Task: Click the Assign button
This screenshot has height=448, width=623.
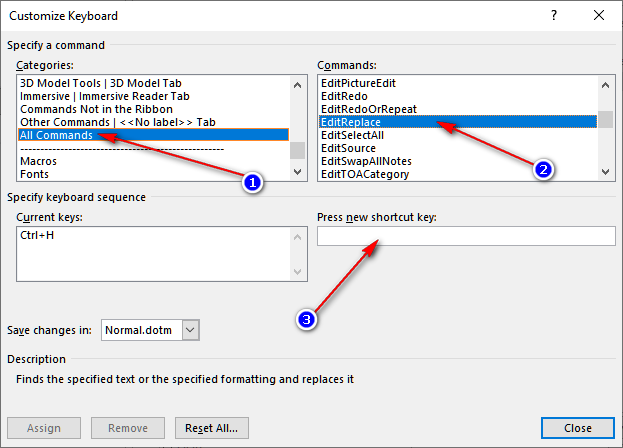Action: click(x=44, y=428)
